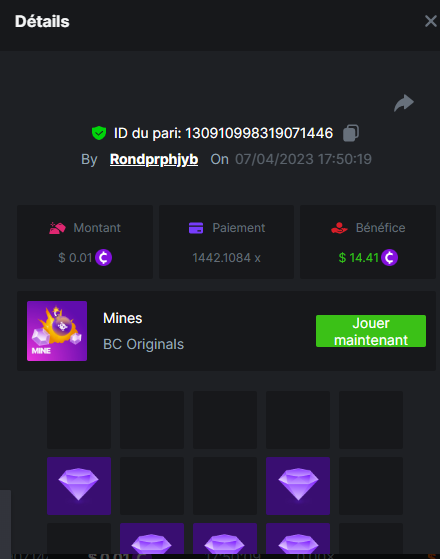Click the Jouer maintenant button

371,331
